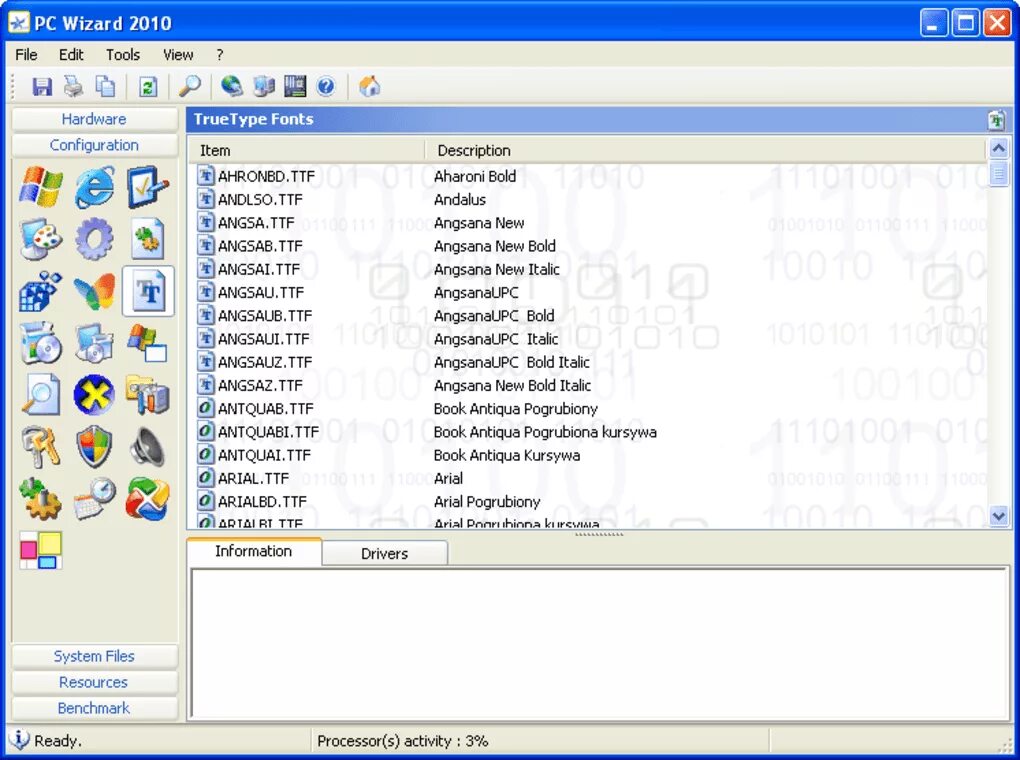Click the Print toolbar icon
This screenshot has width=1020, height=760.
(x=74, y=87)
